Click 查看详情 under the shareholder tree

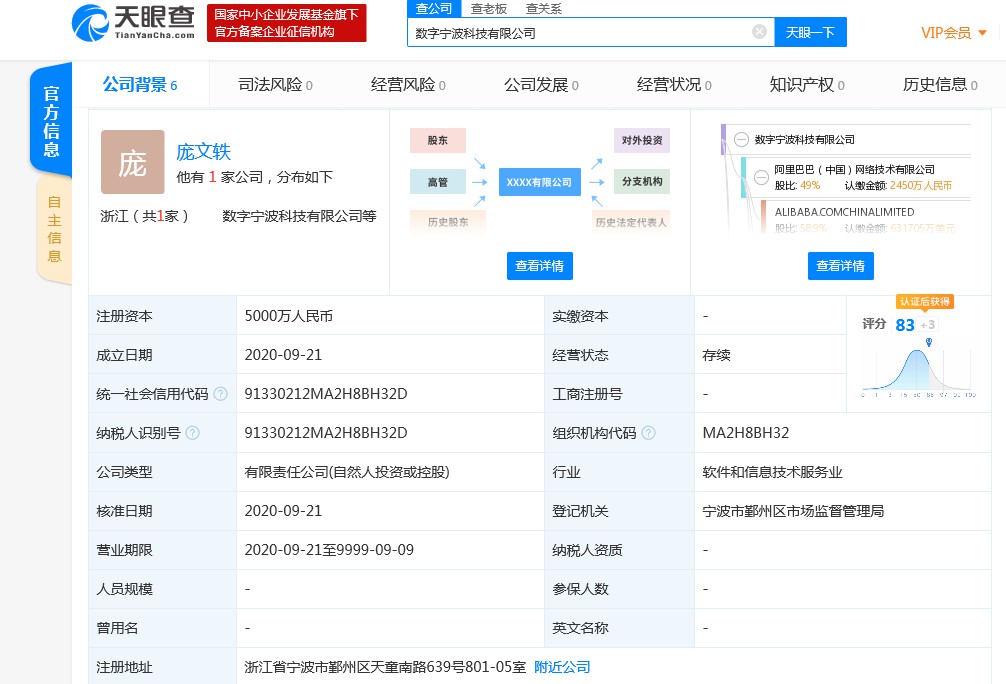point(840,266)
